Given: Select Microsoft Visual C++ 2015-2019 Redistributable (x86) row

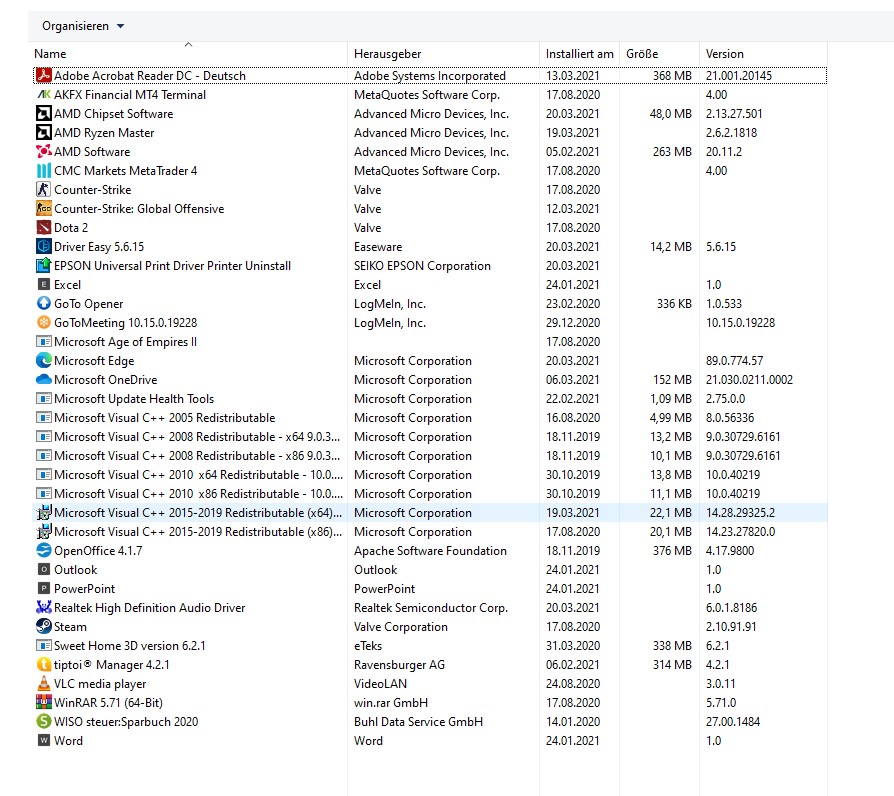Looking at the screenshot, I should 430,531.
